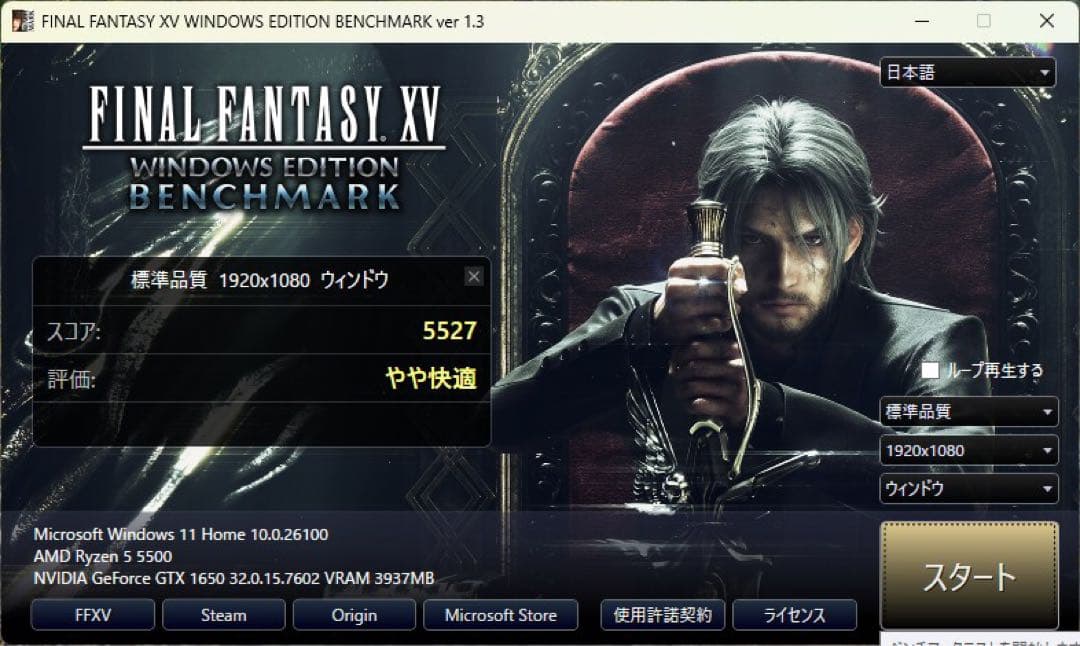The image size is (1080, 646).
Task: View the 使用許諾契約 agreement
Action: pyautogui.click(x=663, y=615)
